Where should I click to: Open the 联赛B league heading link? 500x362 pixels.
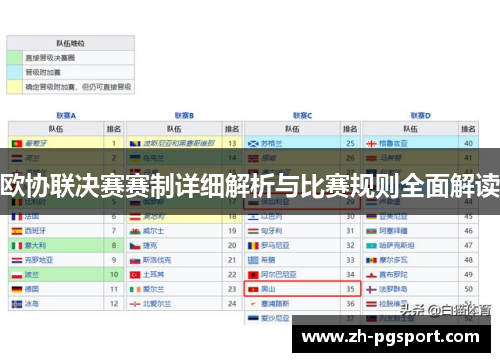(x=184, y=116)
